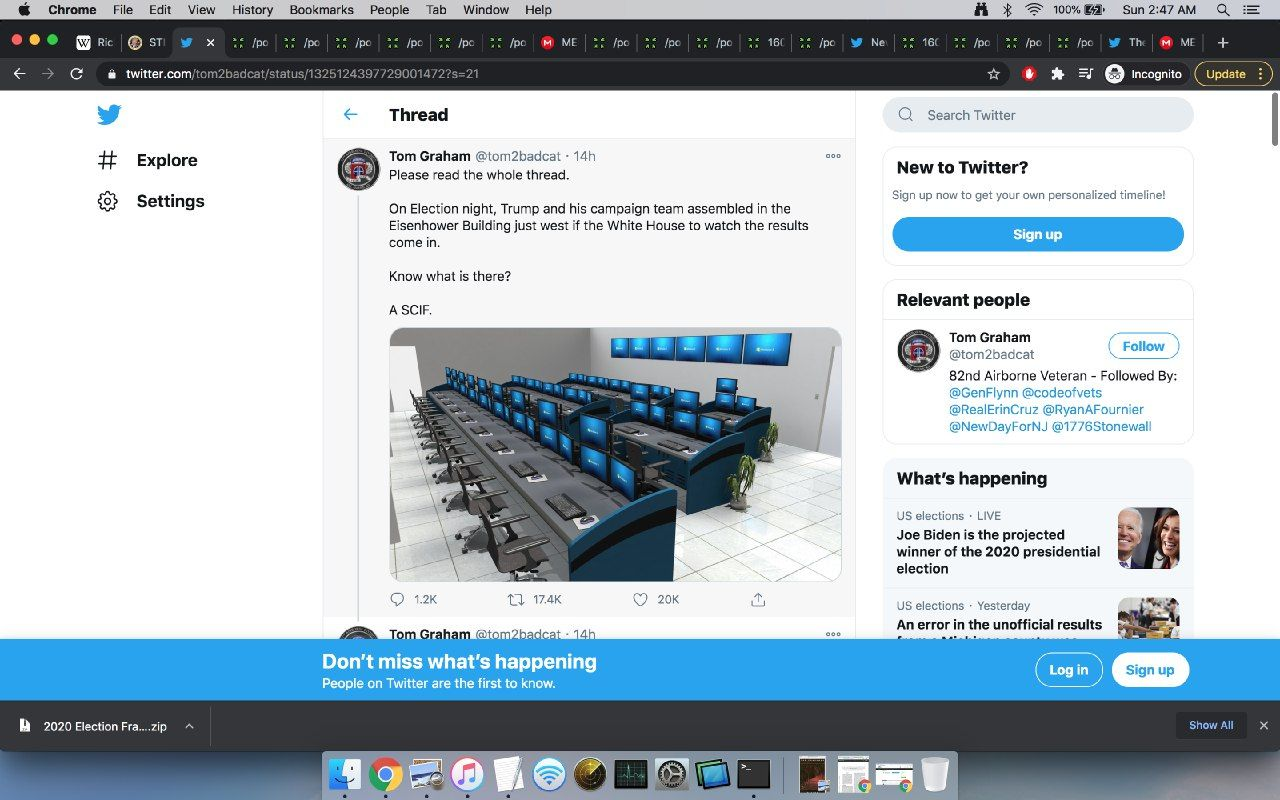This screenshot has height=800, width=1280.
Task: Open Chrome's media controls icon
Action: coord(1085,73)
